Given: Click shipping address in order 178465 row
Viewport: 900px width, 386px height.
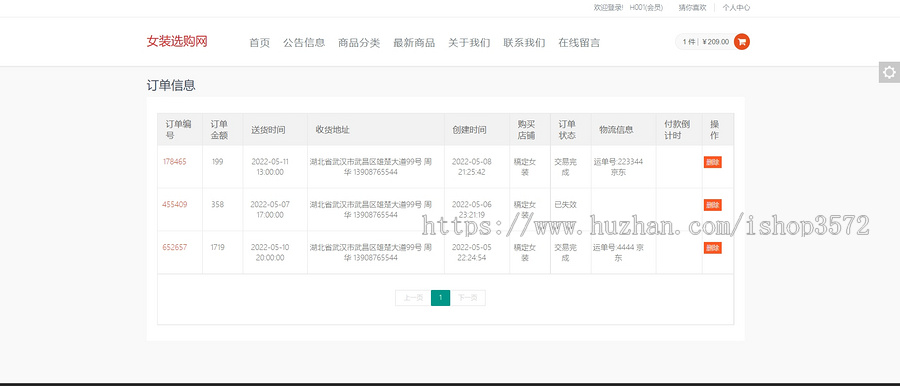Looking at the screenshot, I should point(371,167).
